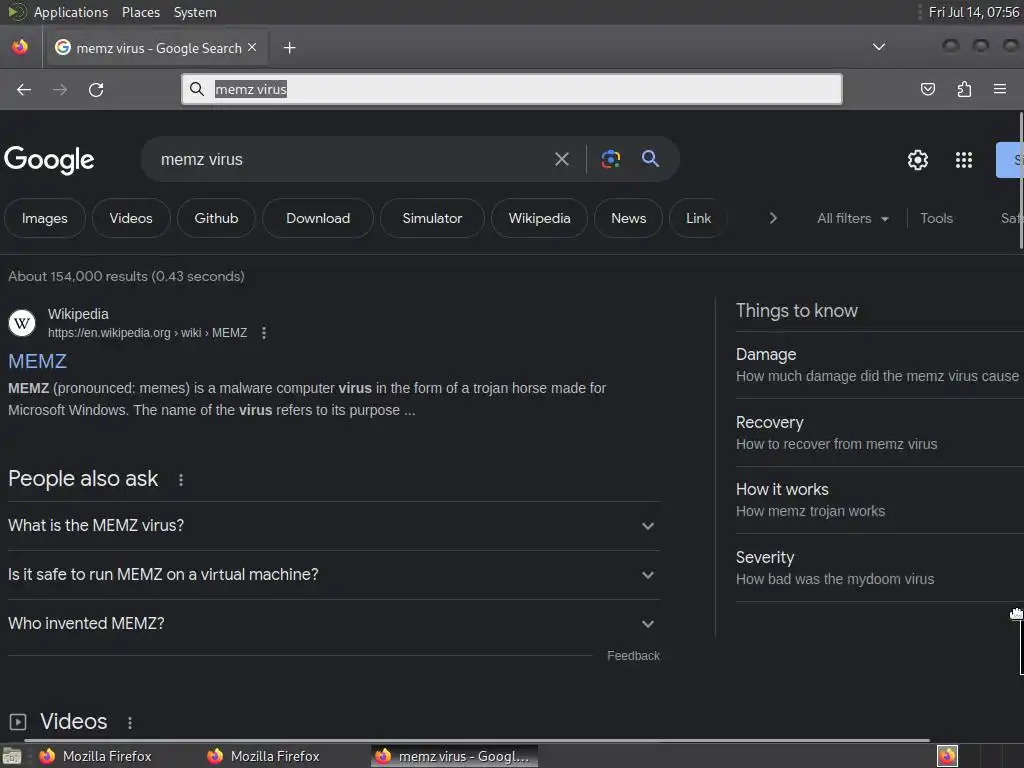Click the Google search magnifier button
This screenshot has height=768, width=1024.
(x=650, y=159)
